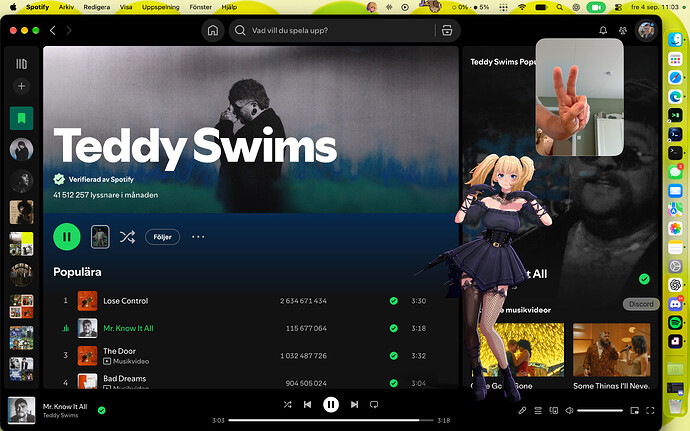Open the Hjälp menu
This screenshot has height=431, width=690.
(x=229, y=7)
